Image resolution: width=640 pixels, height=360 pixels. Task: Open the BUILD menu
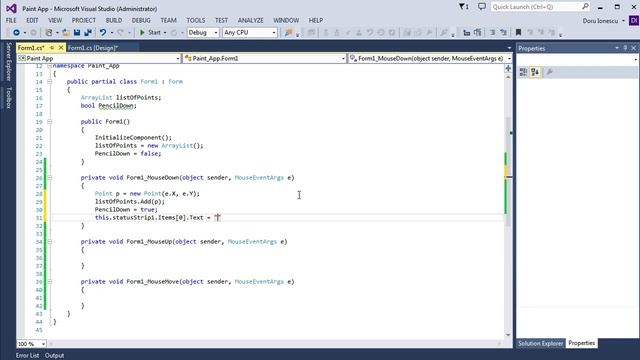click(114, 20)
